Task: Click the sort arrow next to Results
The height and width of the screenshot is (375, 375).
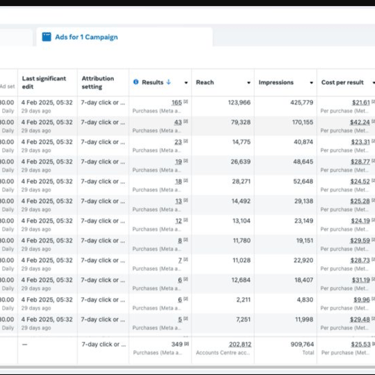Action: 169,82
